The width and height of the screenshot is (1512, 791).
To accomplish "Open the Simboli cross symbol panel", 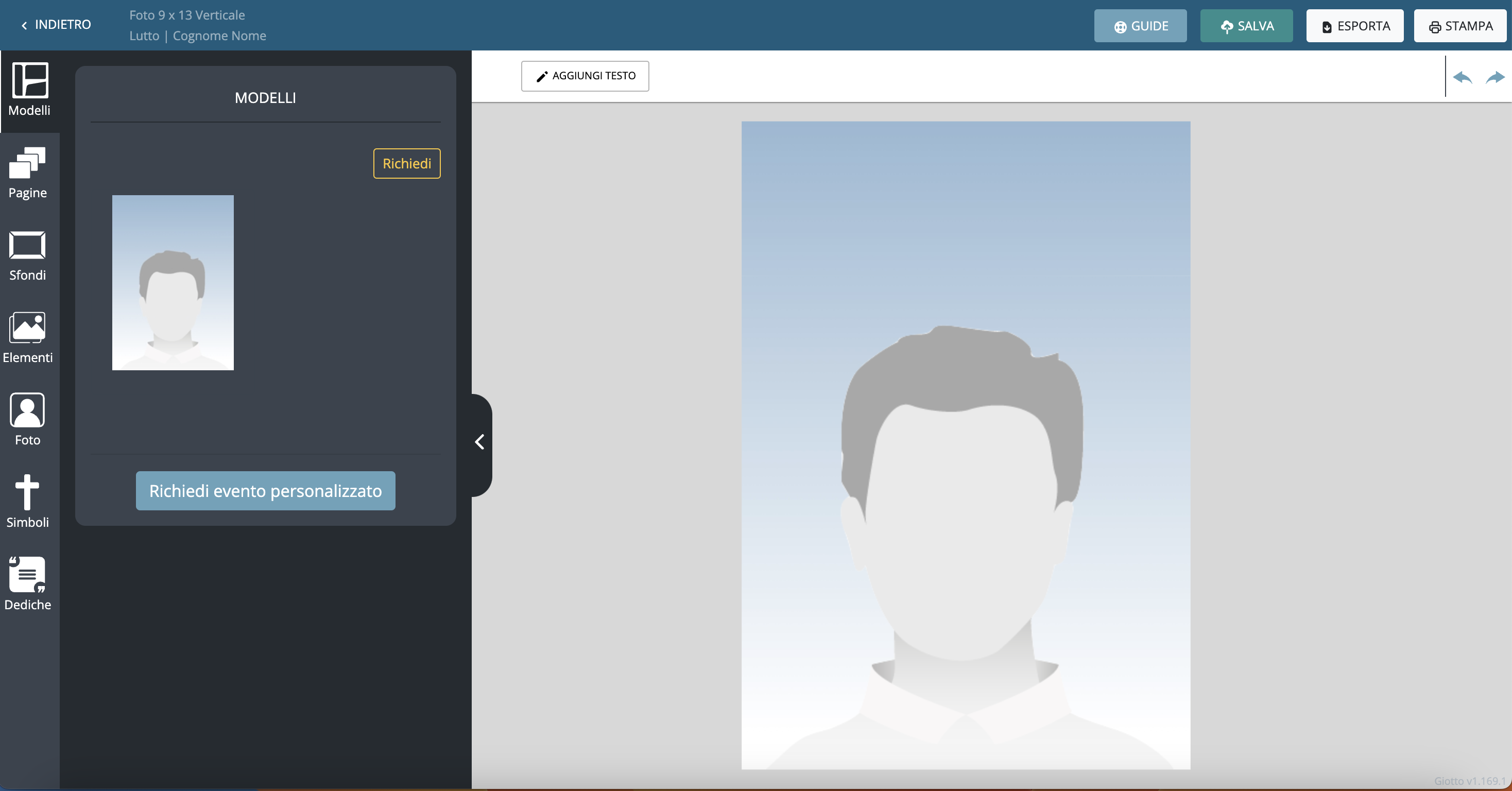I will (x=28, y=501).
